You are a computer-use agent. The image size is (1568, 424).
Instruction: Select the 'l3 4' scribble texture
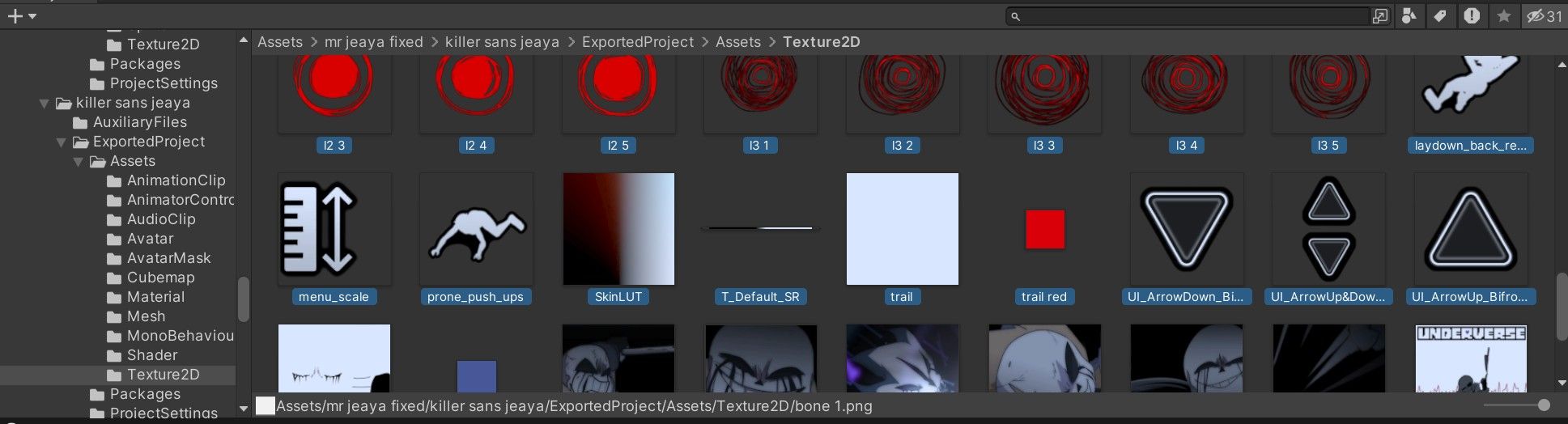1187,93
